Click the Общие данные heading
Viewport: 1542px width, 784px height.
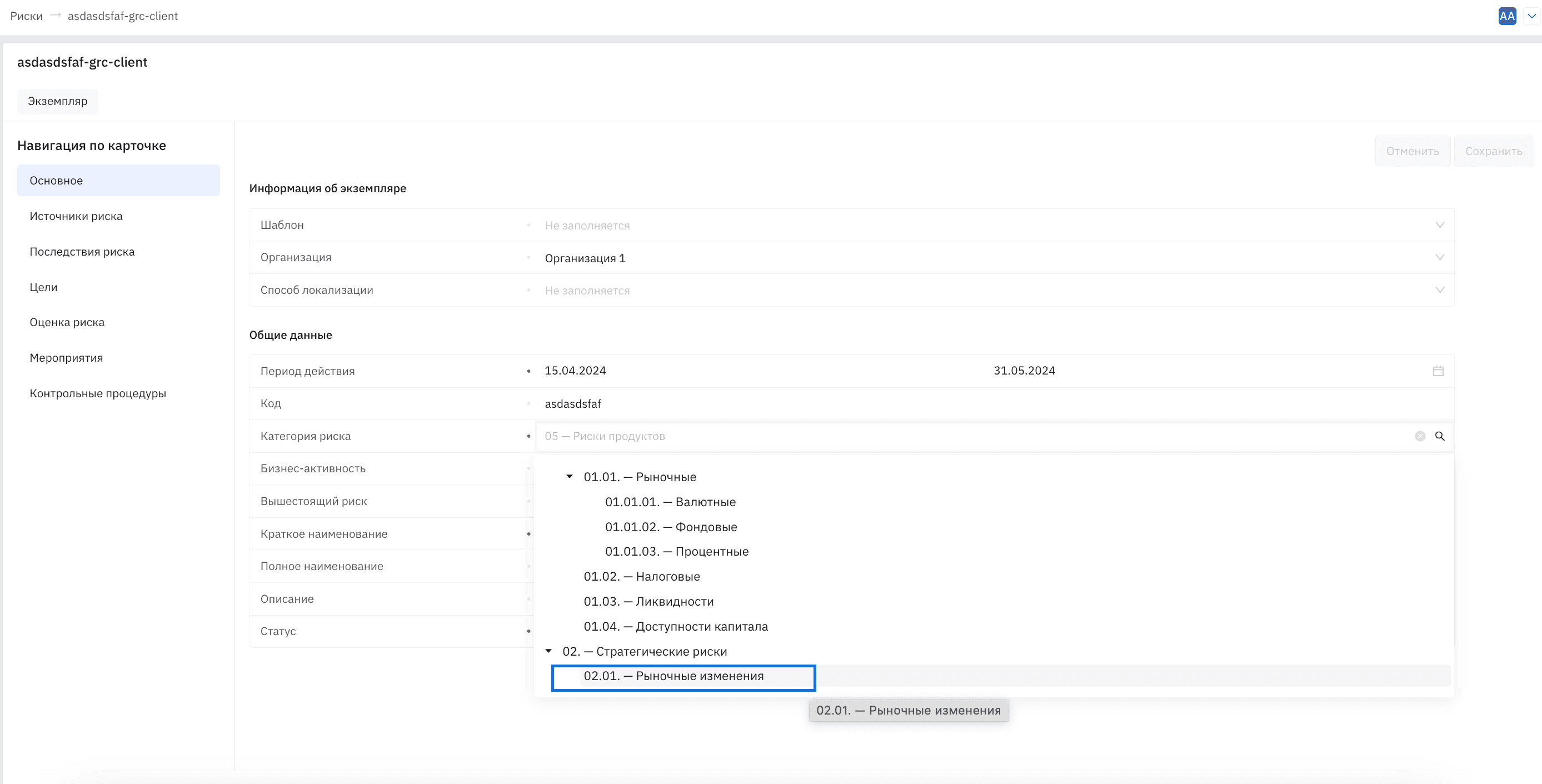click(x=290, y=335)
